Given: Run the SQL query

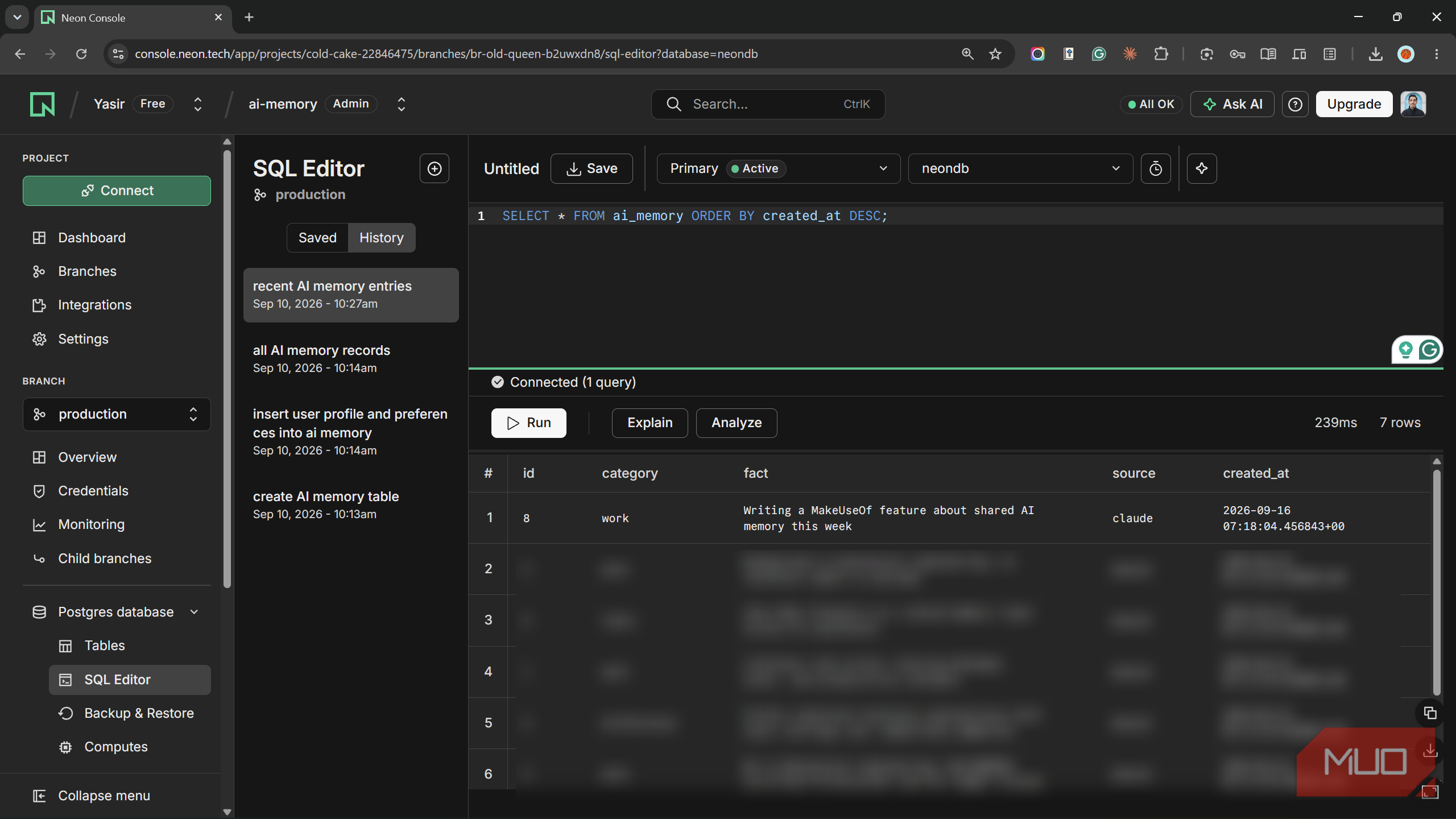Looking at the screenshot, I should (x=529, y=423).
